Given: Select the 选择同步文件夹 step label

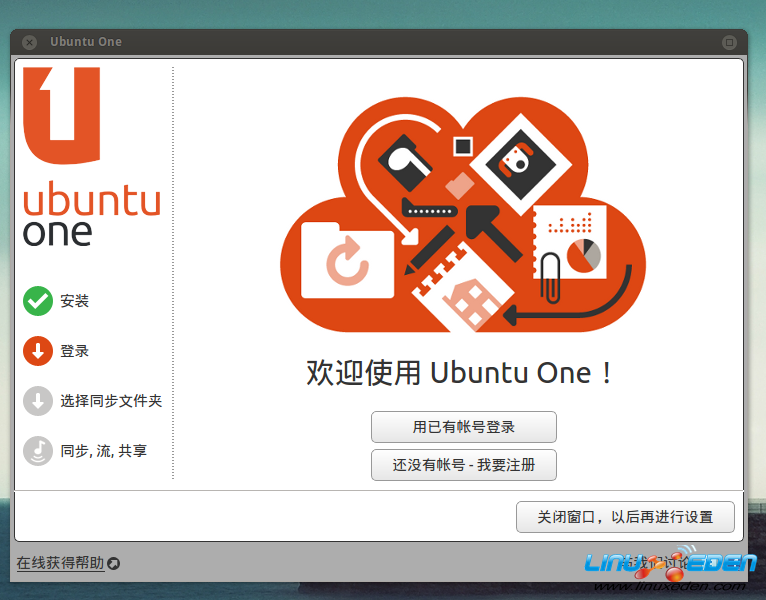Looking at the screenshot, I should (111, 401).
